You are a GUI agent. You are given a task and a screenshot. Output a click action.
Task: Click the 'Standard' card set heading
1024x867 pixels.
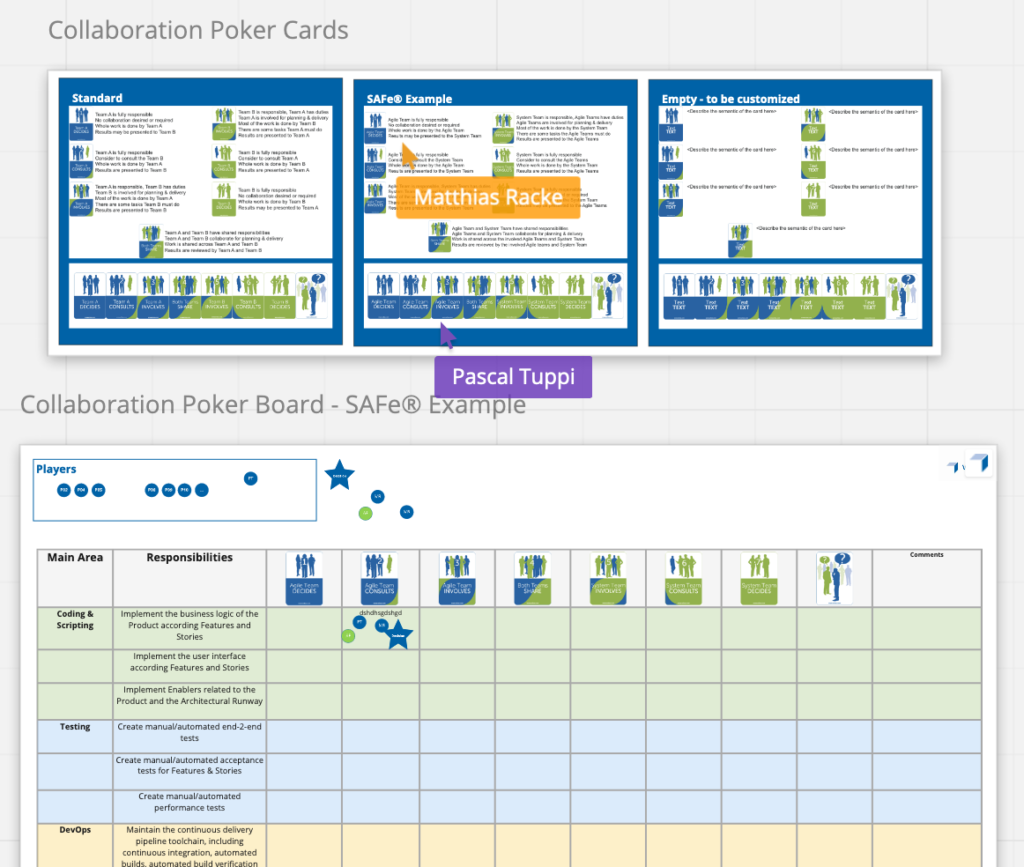(97, 98)
